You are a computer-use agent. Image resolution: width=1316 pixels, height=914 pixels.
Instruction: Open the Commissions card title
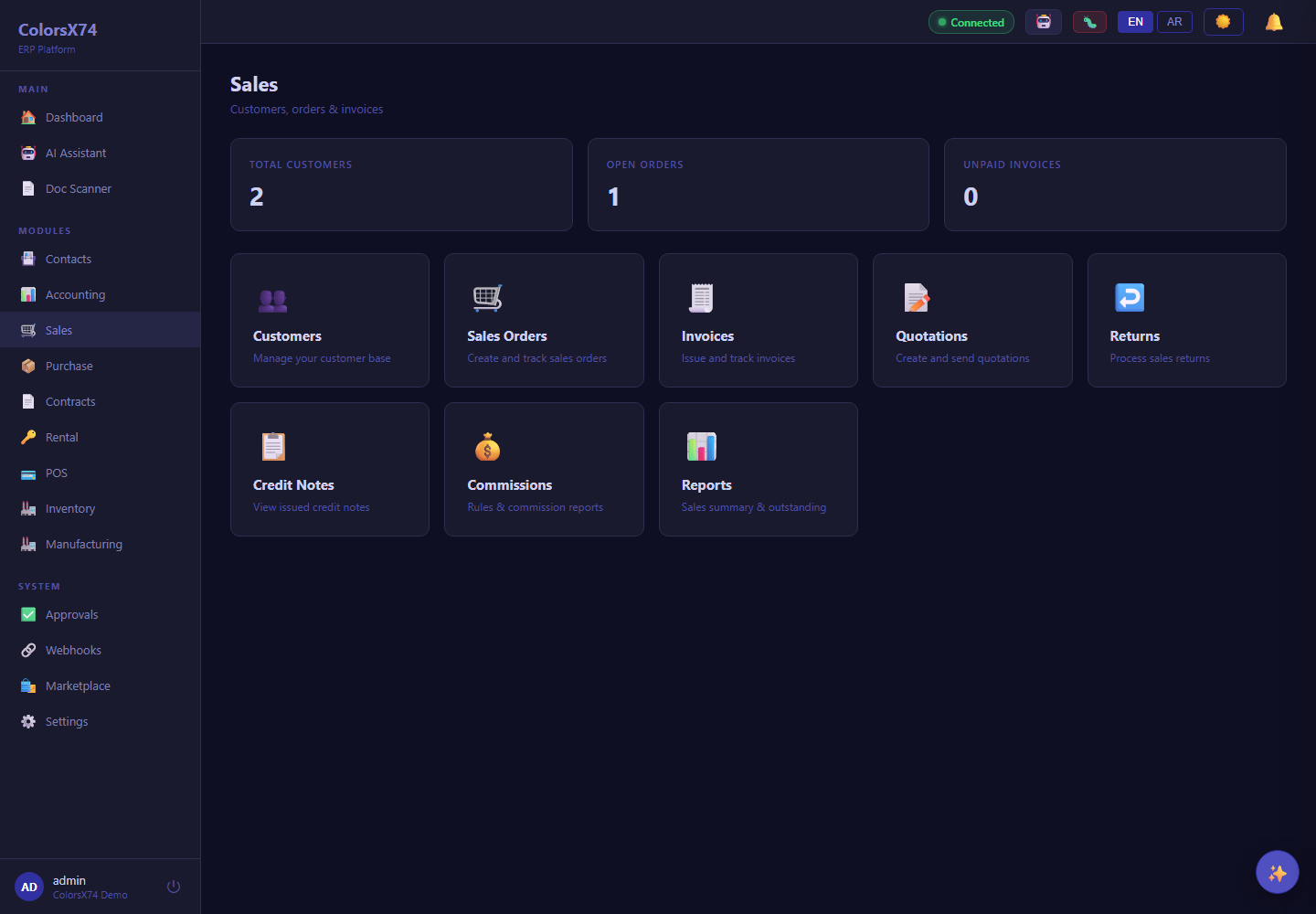(x=510, y=485)
